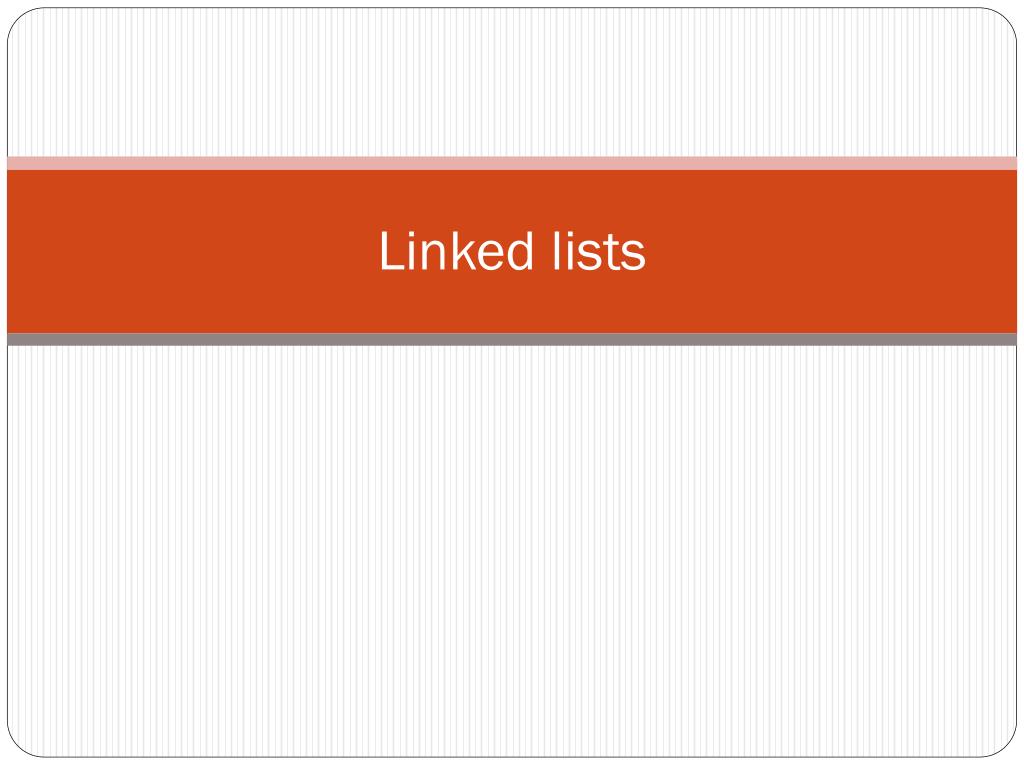Click the rounded top-right corner of slide border
The width and height of the screenshot is (1024, 768).
tap(1006, 19)
